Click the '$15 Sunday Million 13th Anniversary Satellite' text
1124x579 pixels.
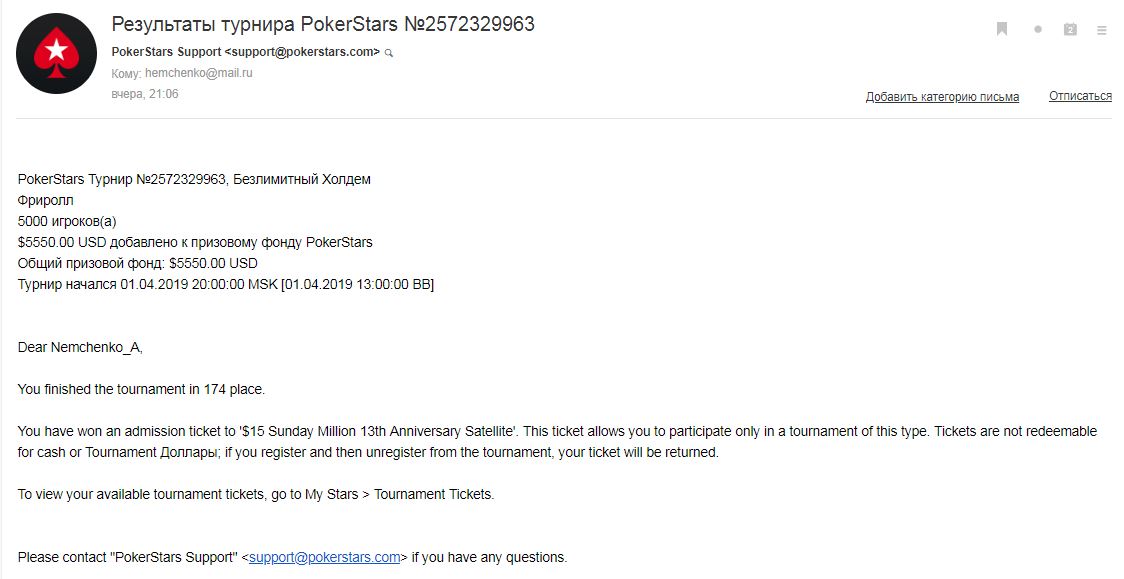(x=378, y=431)
